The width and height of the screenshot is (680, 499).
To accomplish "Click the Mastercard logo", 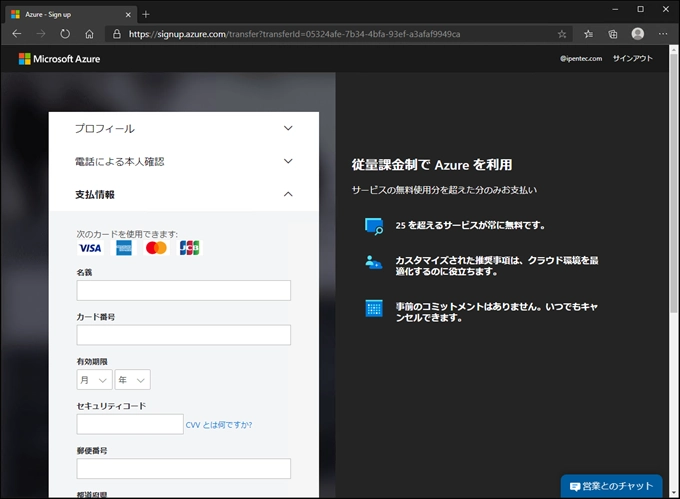I will pos(156,248).
